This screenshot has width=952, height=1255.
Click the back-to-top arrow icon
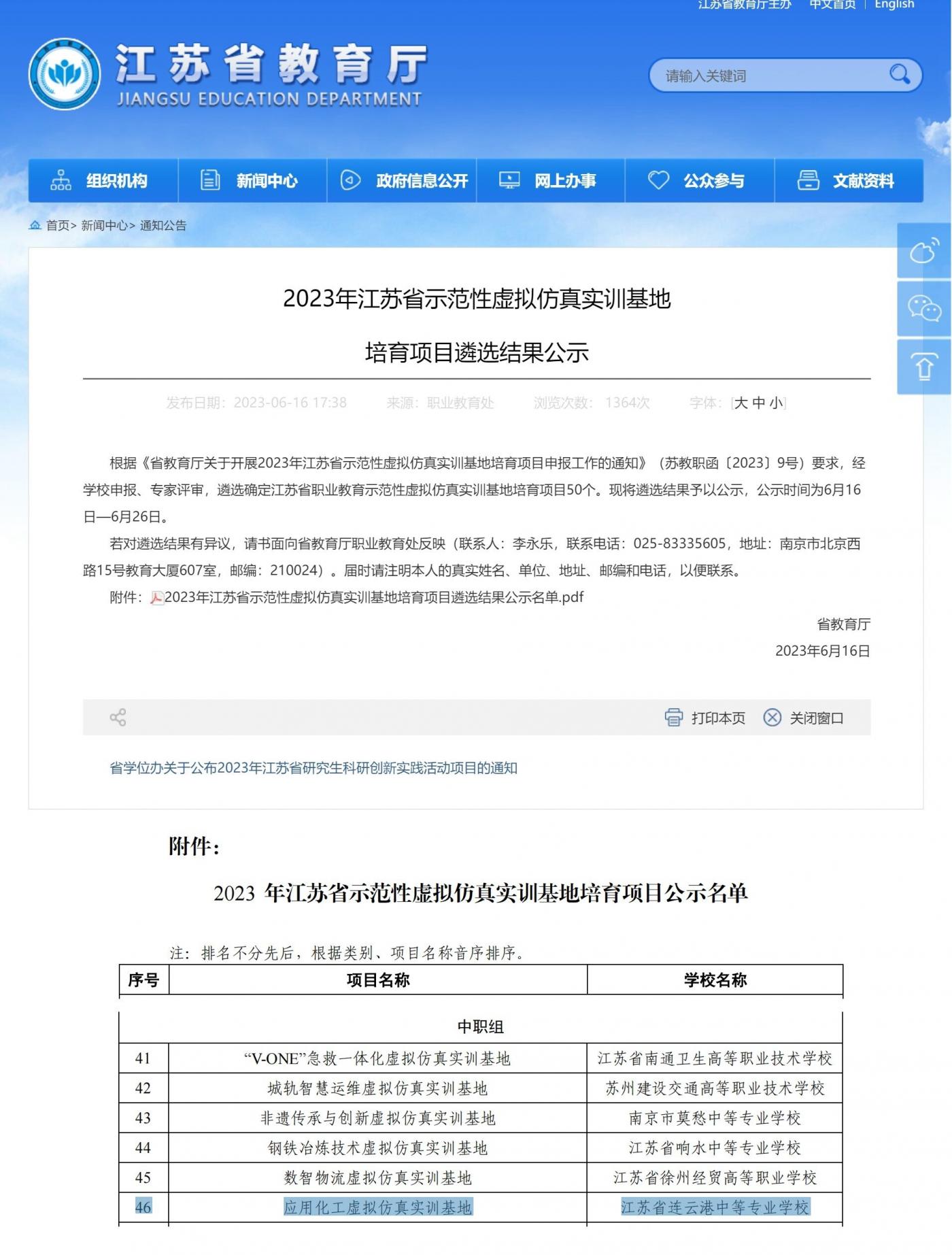pos(924,367)
